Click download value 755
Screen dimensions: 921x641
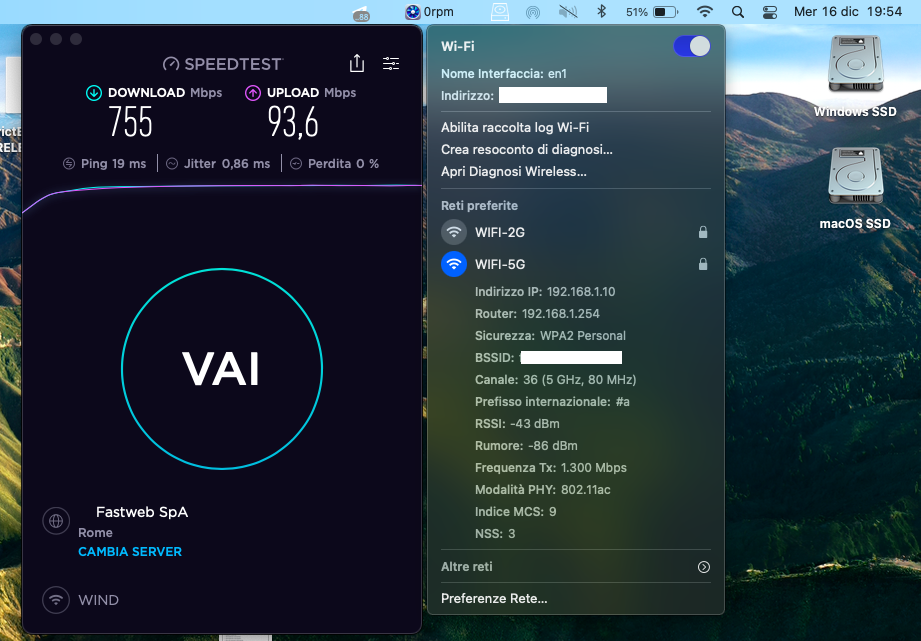click(130, 122)
